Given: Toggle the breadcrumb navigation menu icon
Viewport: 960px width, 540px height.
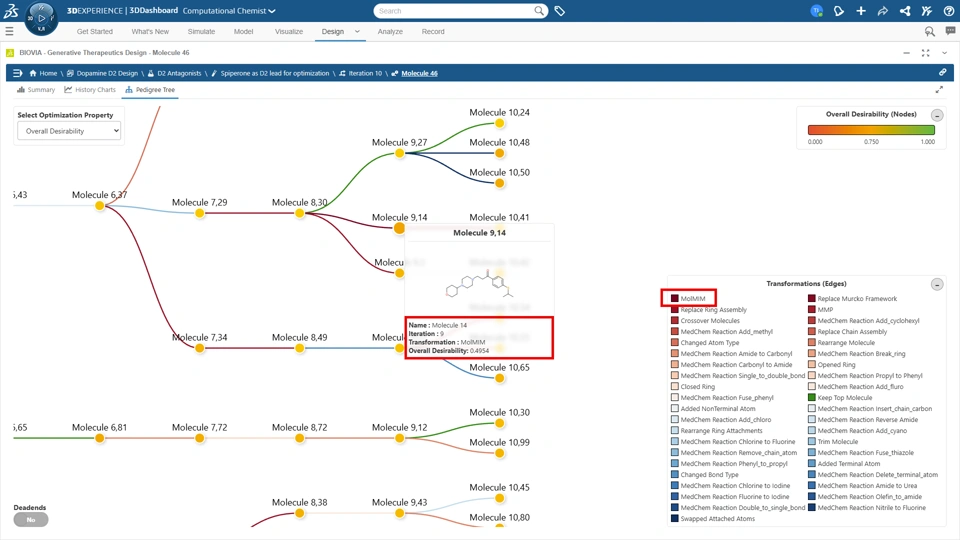Looking at the screenshot, I should point(17,73).
